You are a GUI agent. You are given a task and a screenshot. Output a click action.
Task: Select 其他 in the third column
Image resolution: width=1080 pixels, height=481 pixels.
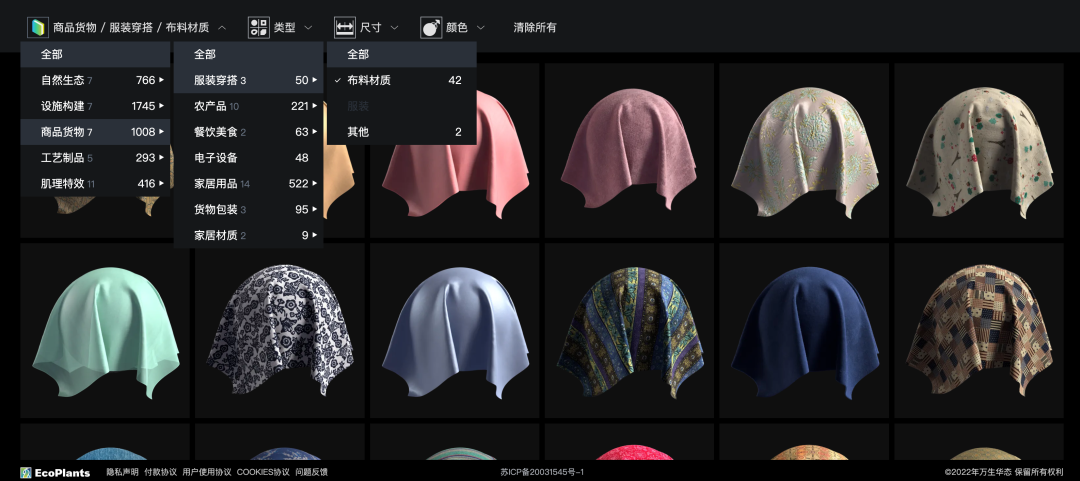402,132
